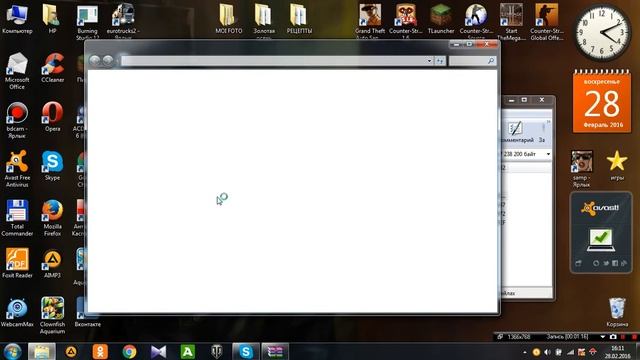Open the recorder bar dropdown arrow

pyautogui.click(x=602, y=337)
